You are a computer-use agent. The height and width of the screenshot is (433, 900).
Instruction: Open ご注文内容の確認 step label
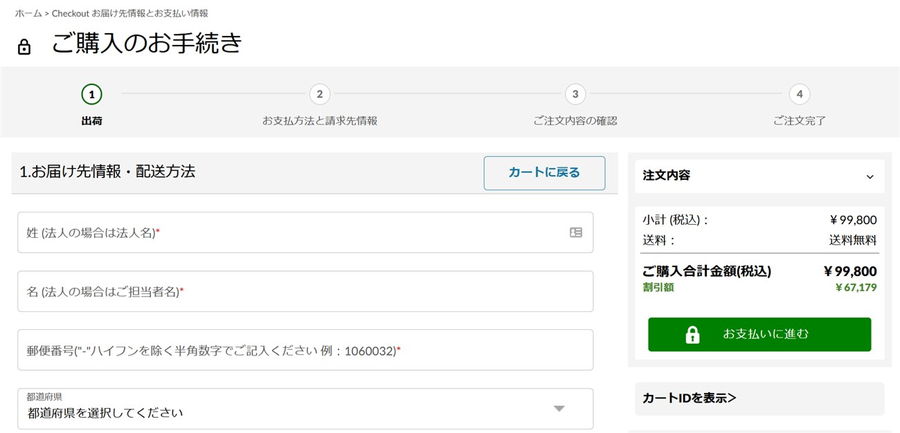coord(575,121)
